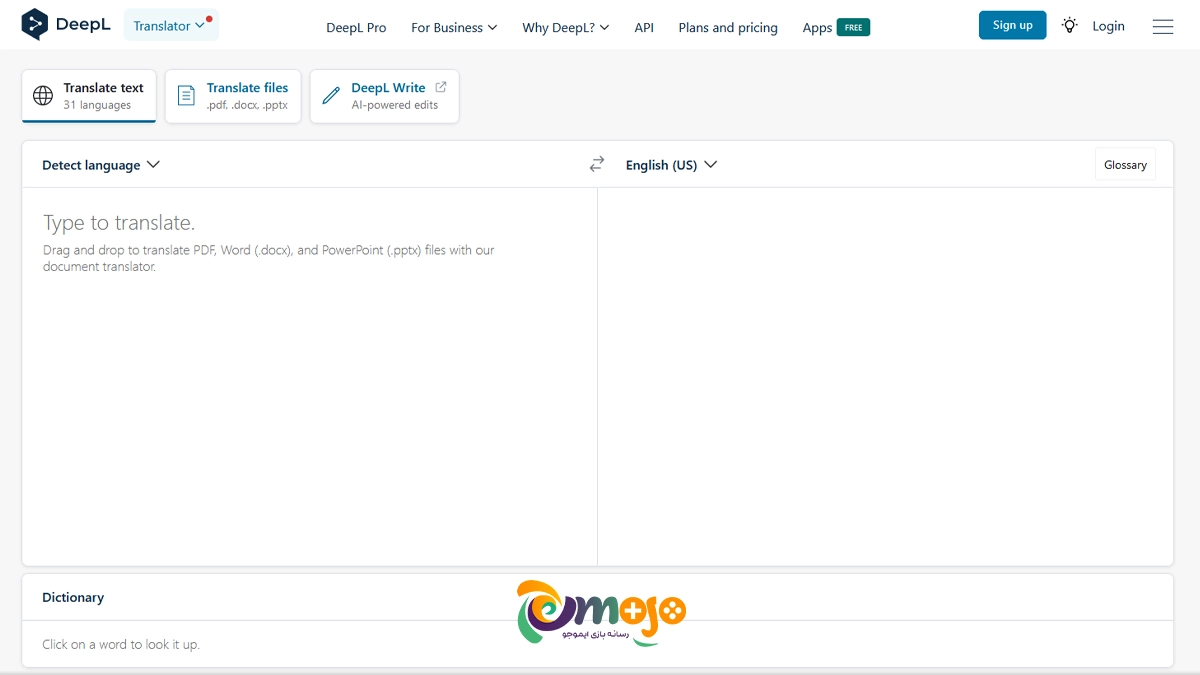The image size is (1200, 675).
Task: Open the Apps page
Action: point(817,27)
